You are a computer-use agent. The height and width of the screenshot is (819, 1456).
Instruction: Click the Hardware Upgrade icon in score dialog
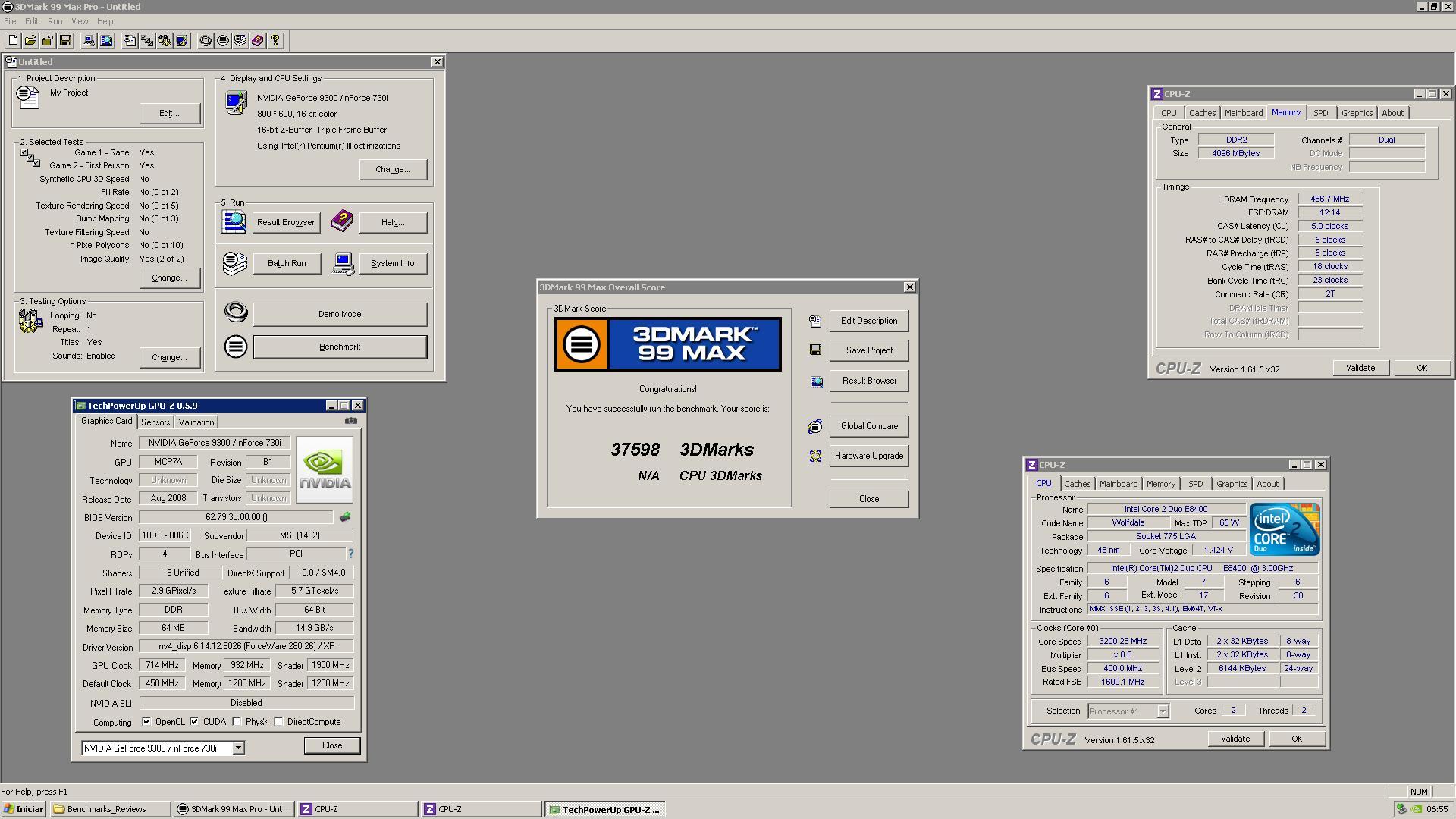tap(815, 457)
